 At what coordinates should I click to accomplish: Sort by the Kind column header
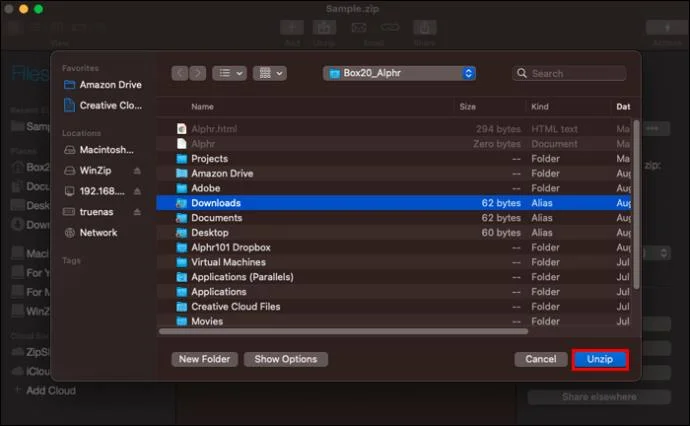tap(540, 106)
